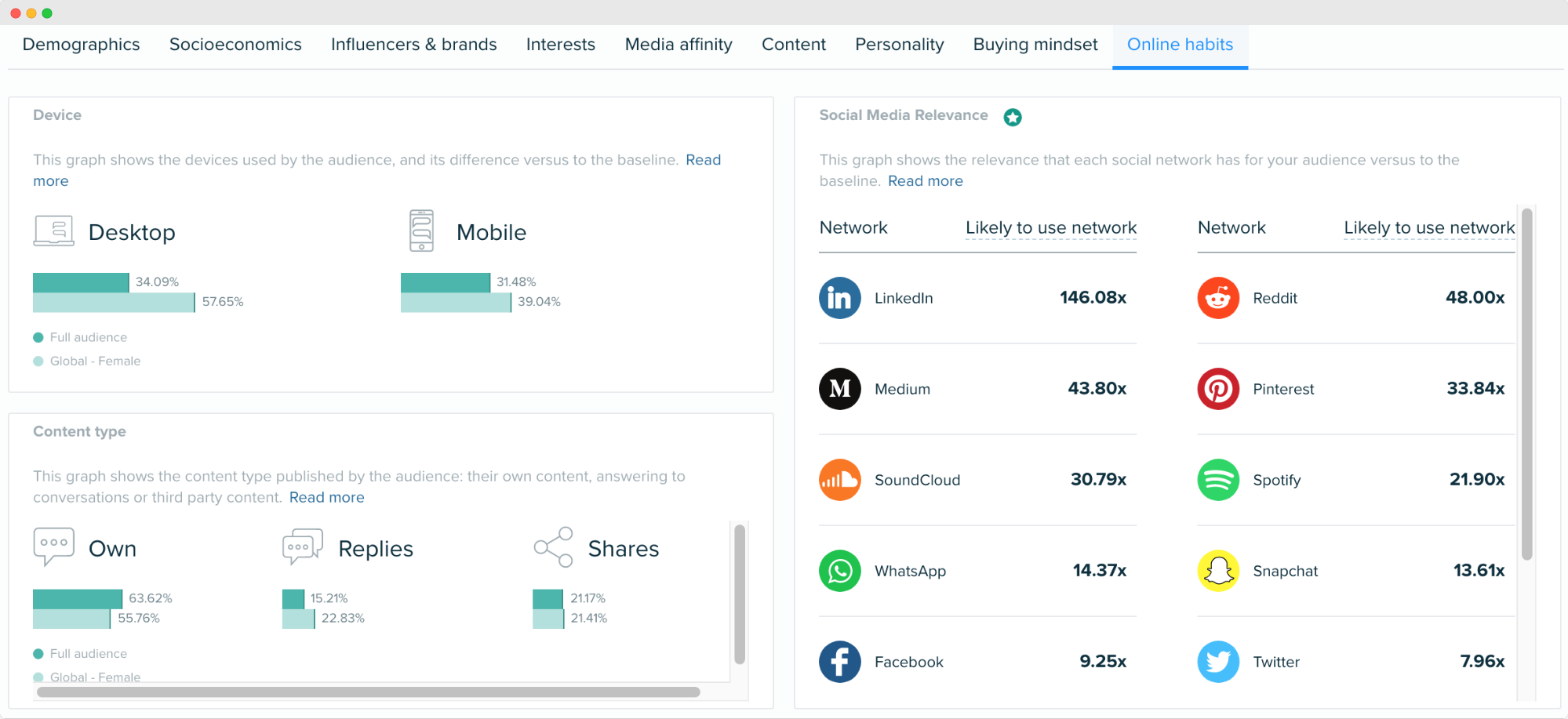Click the Medium network icon

click(840, 389)
